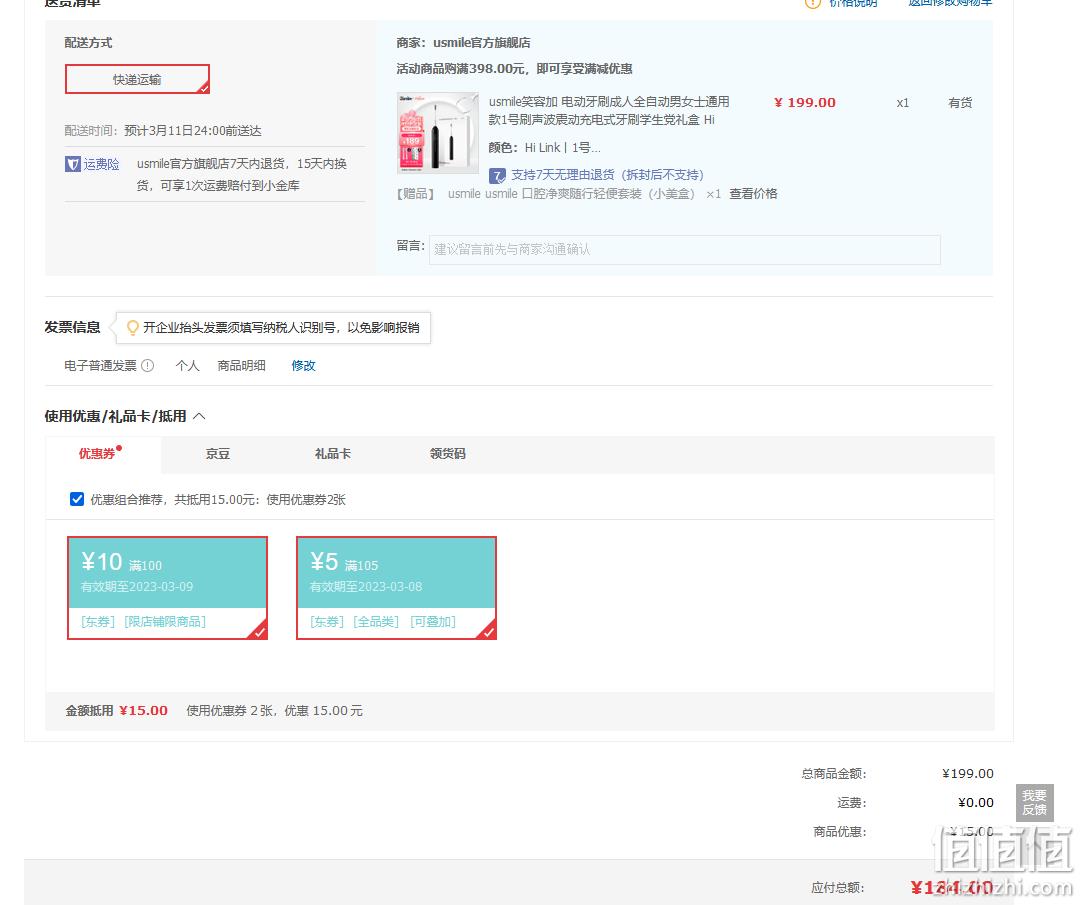Click the 有货 stock status text
The image size is (1082, 905).
960,103
